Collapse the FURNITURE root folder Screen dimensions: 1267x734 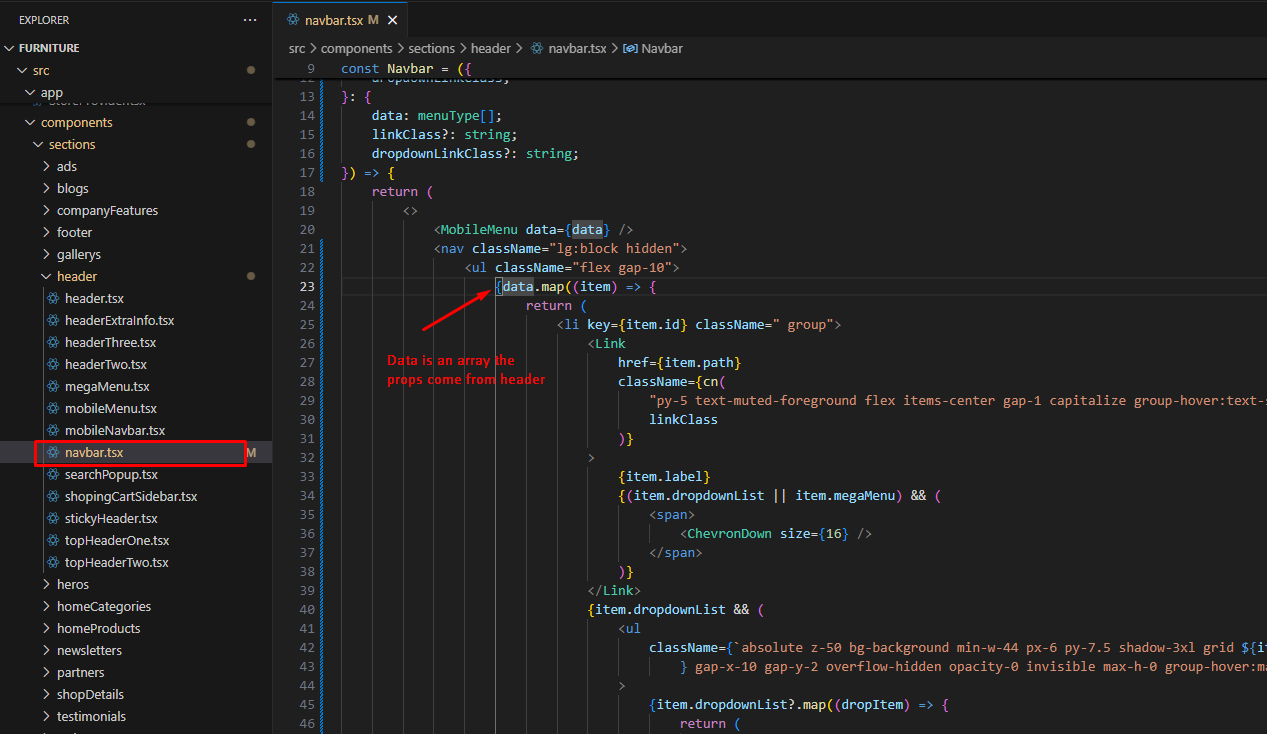(x=10, y=48)
